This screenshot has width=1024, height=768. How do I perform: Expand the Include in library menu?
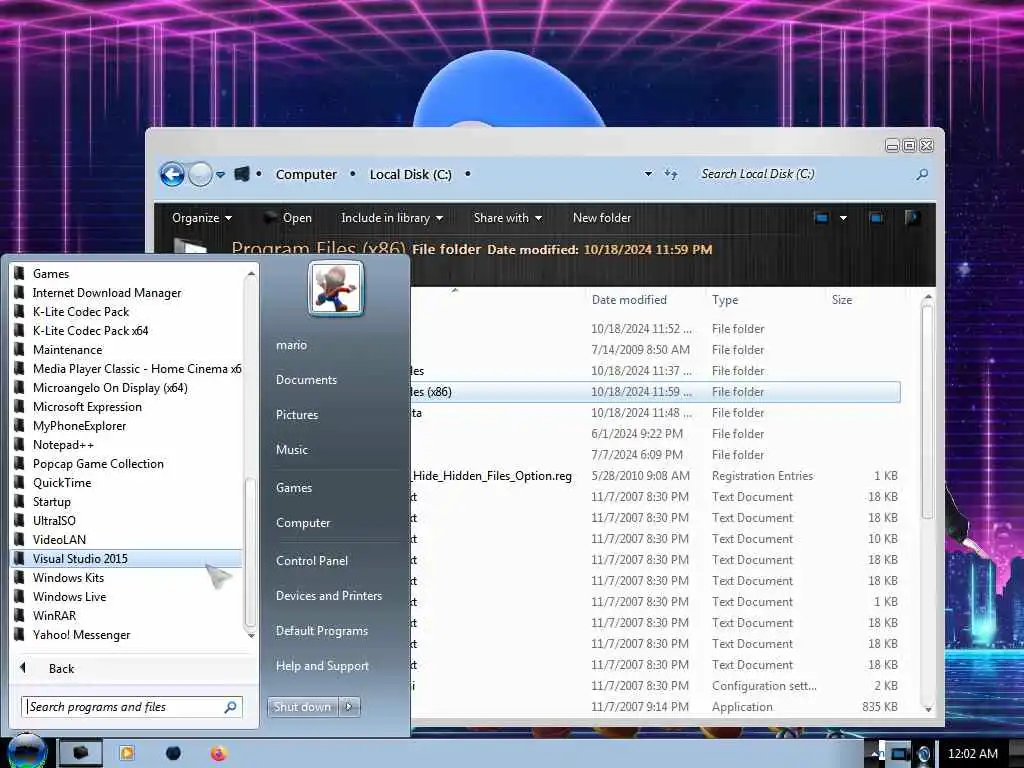pos(392,217)
